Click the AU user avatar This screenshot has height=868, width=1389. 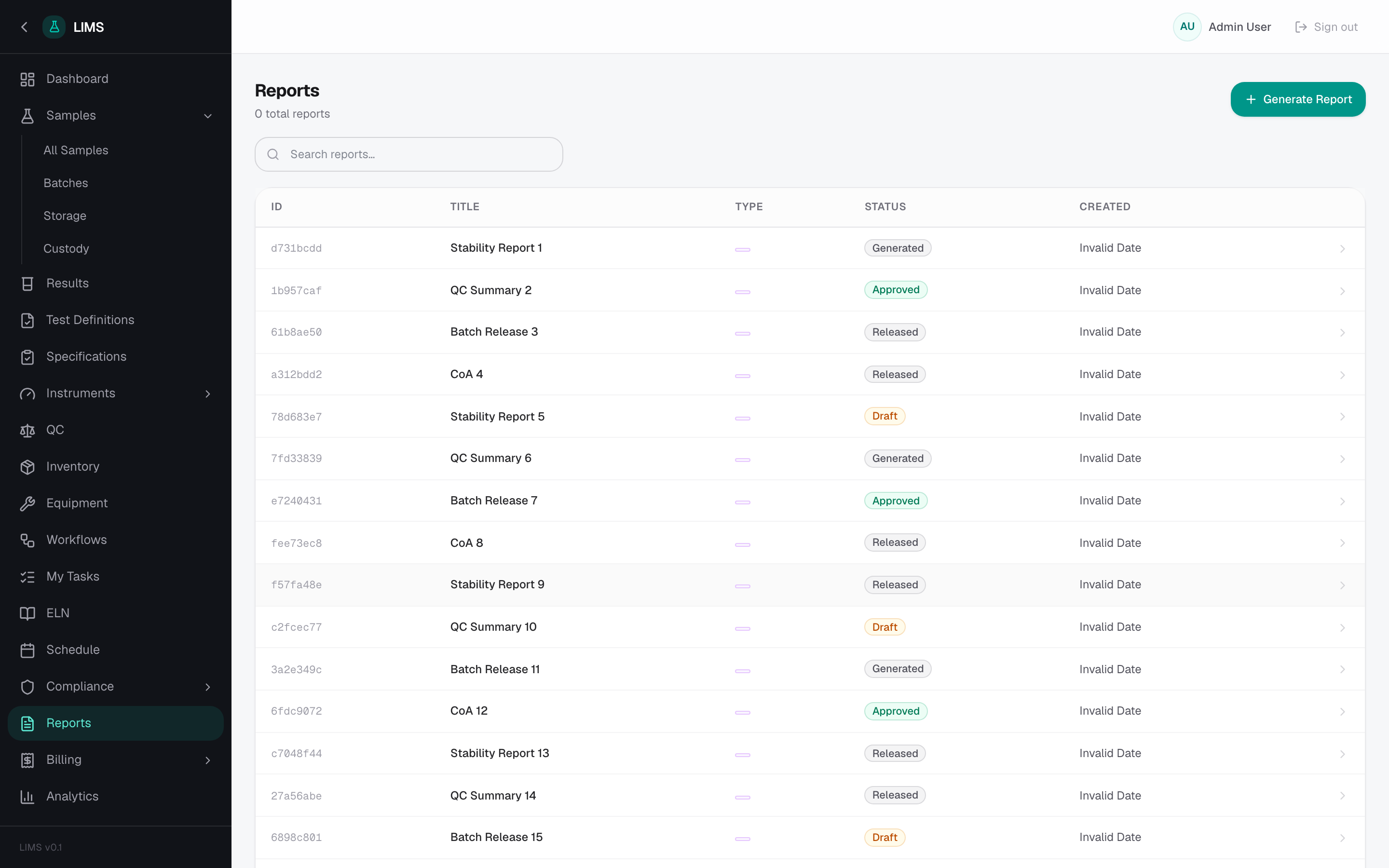[1187, 27]
